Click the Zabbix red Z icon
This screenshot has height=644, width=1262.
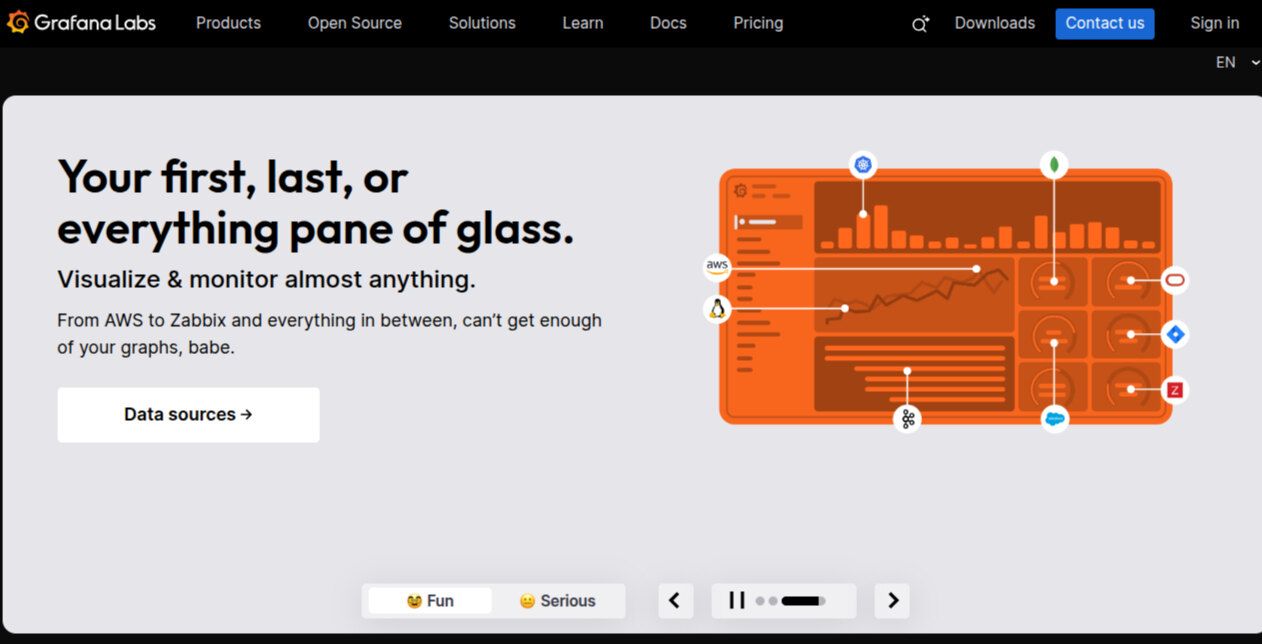tap(1175, 390)
